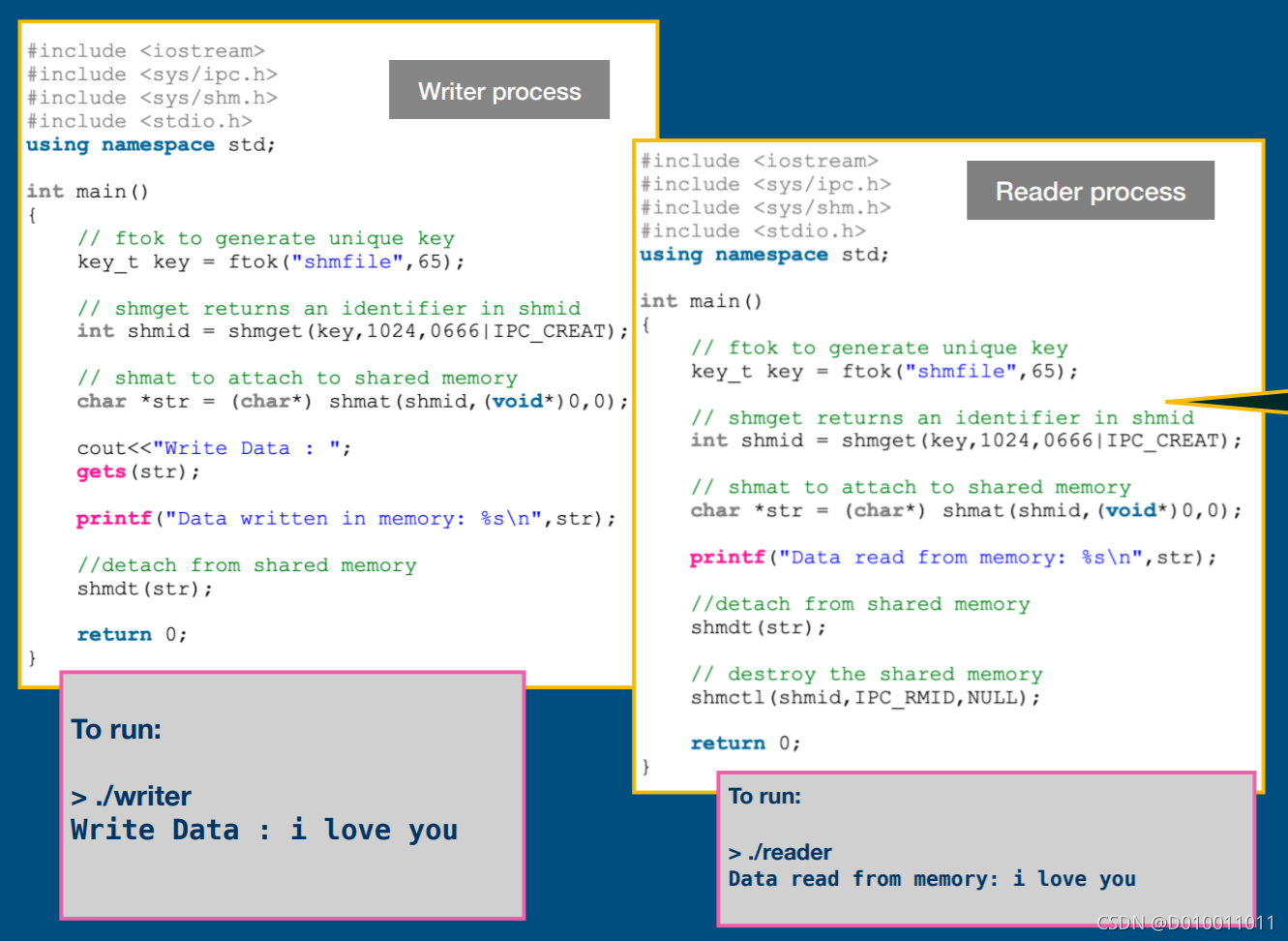Screen dimensions: 1288x941
Task: Click "return 0;" in the reader code
Action: coord(746,743)
